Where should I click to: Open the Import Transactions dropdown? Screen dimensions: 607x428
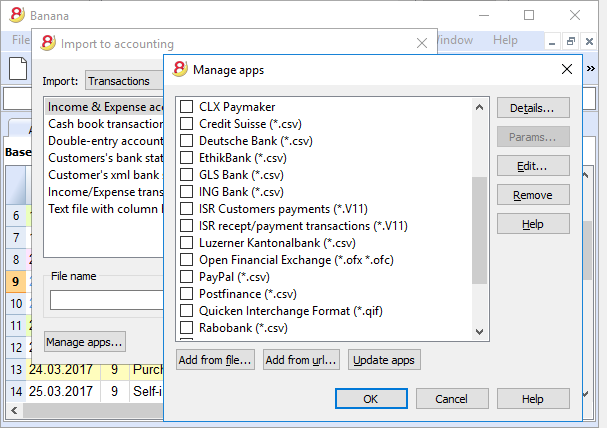coord(124,80)
